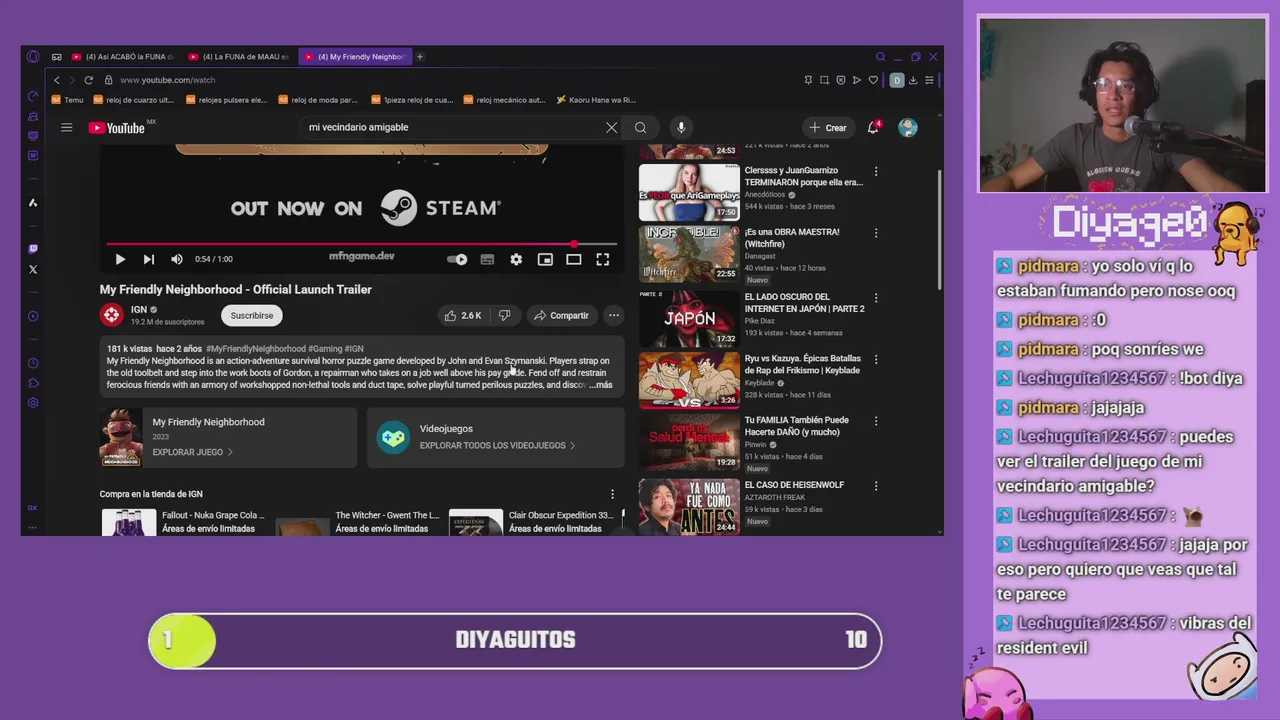Open the YouTube notifications bell
Screen dimensions: 1280x720
coord(873,127)
